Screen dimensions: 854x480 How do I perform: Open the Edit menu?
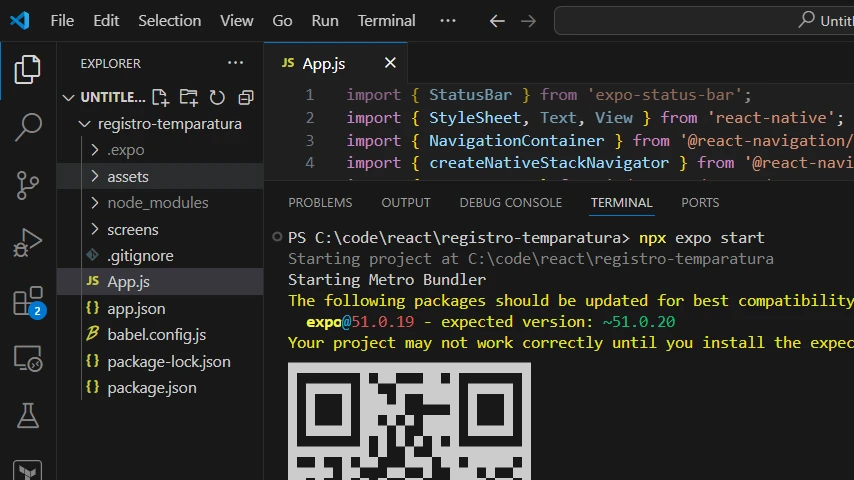[106, 21]
